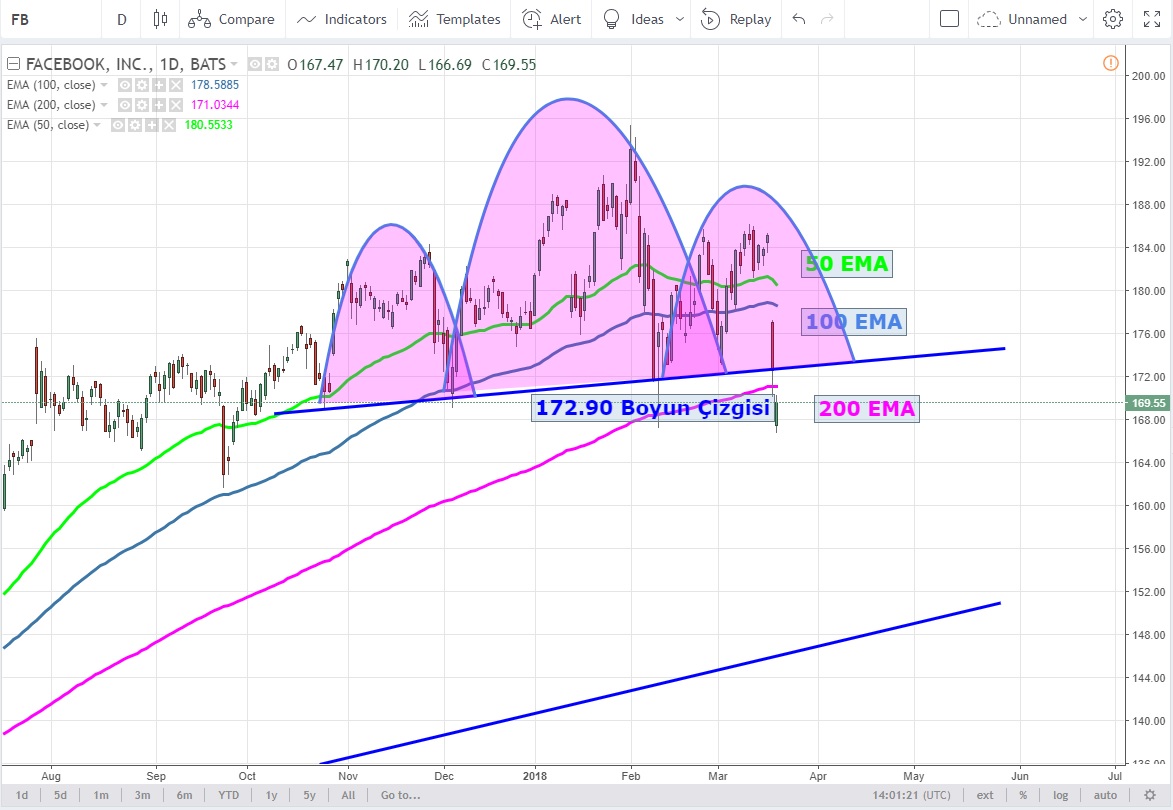Select the 1m time range

click(101, 795)
